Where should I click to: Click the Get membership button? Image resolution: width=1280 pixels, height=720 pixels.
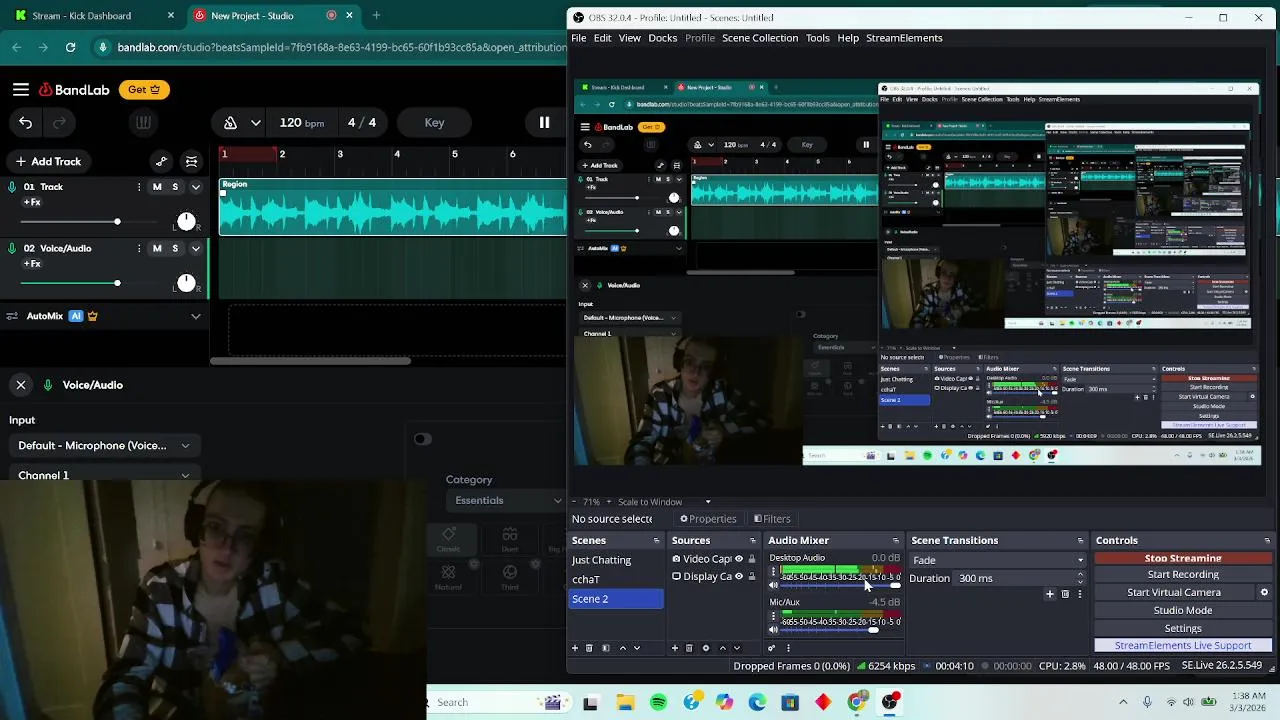point(144,90)
